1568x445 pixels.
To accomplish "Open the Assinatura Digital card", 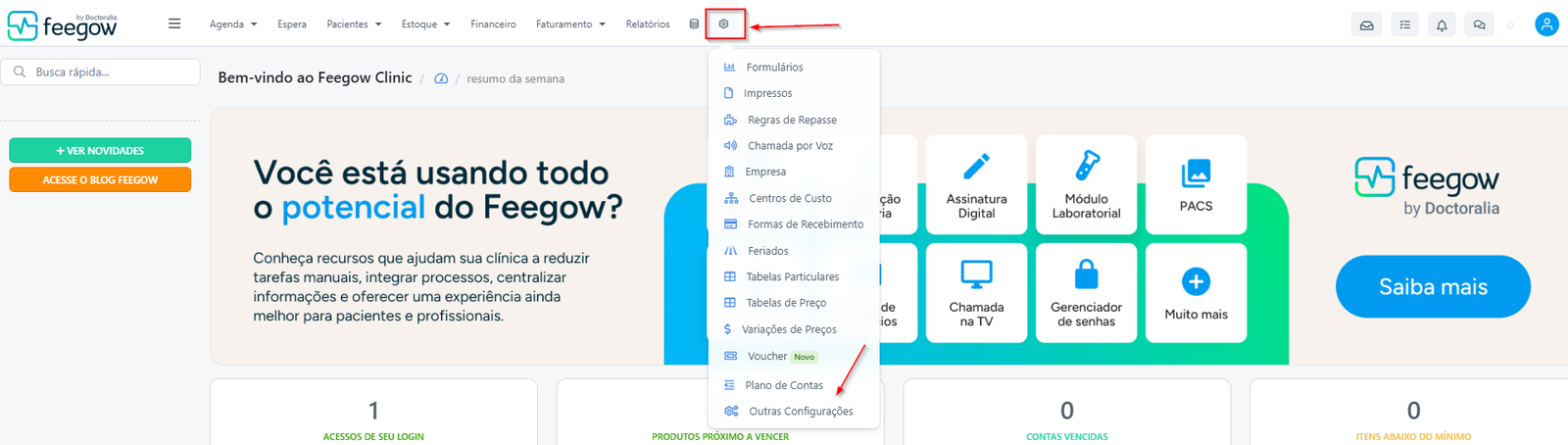I will click(976, 184).
